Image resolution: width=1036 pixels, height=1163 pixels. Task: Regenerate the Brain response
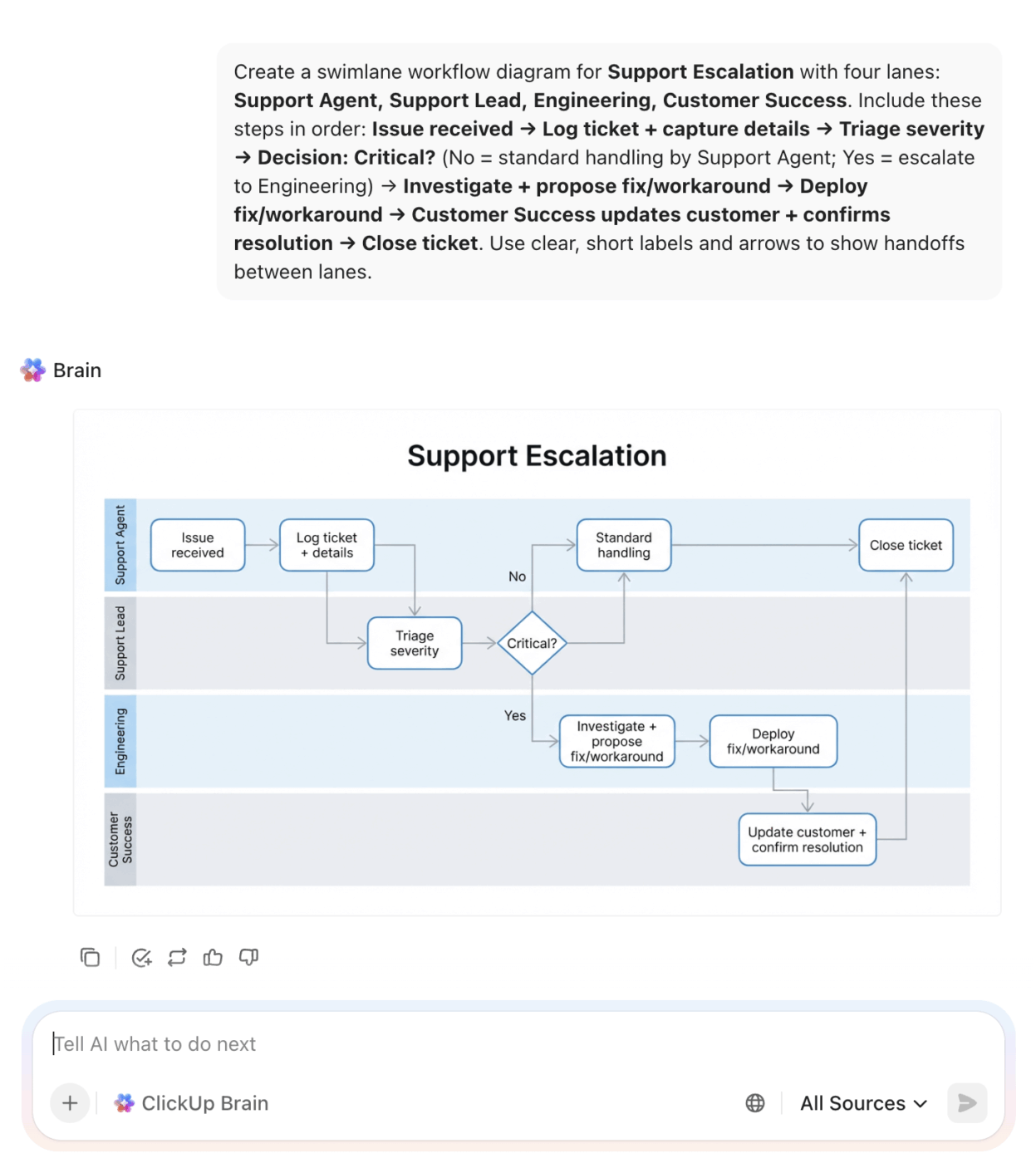tap(177, 957)
